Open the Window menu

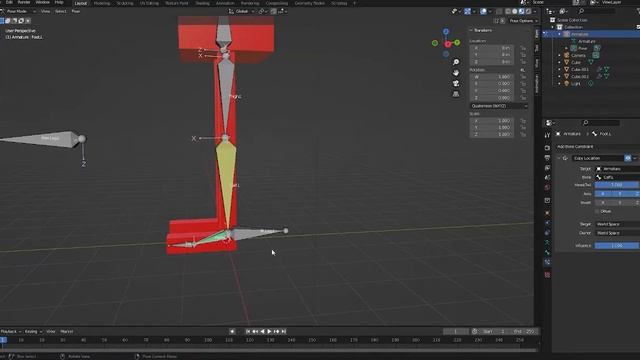coord(42,2)
